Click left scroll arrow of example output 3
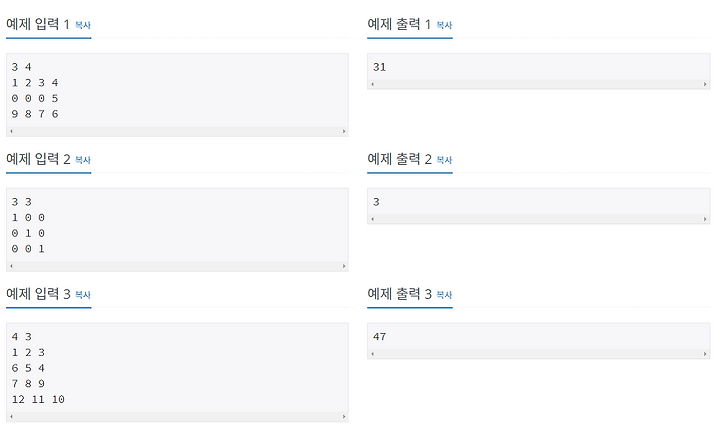This screenshot has height=432, width=720. pyautogui.click(x=372, y=354)
